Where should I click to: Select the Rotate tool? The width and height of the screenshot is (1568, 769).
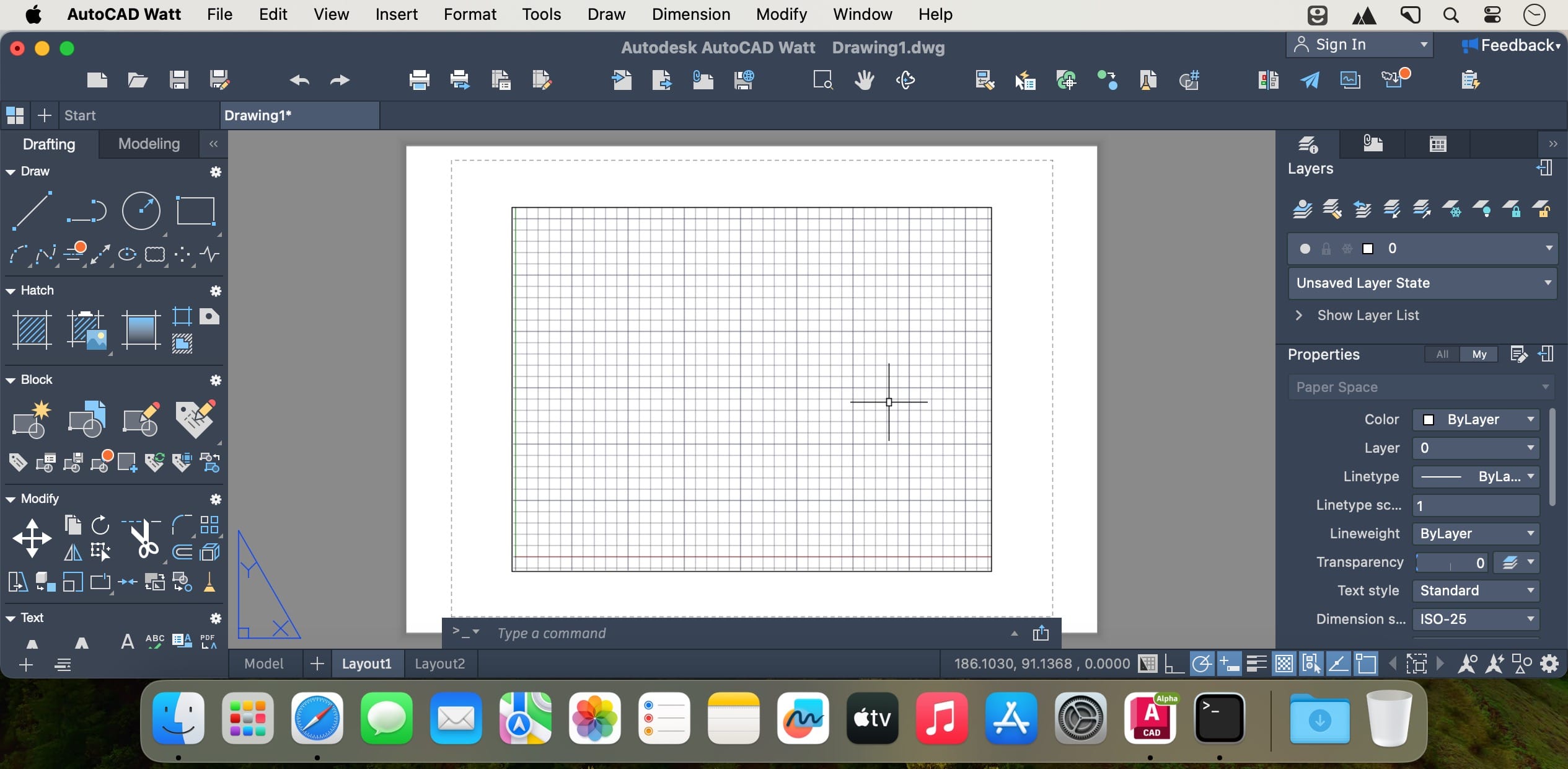coord(100,525)
